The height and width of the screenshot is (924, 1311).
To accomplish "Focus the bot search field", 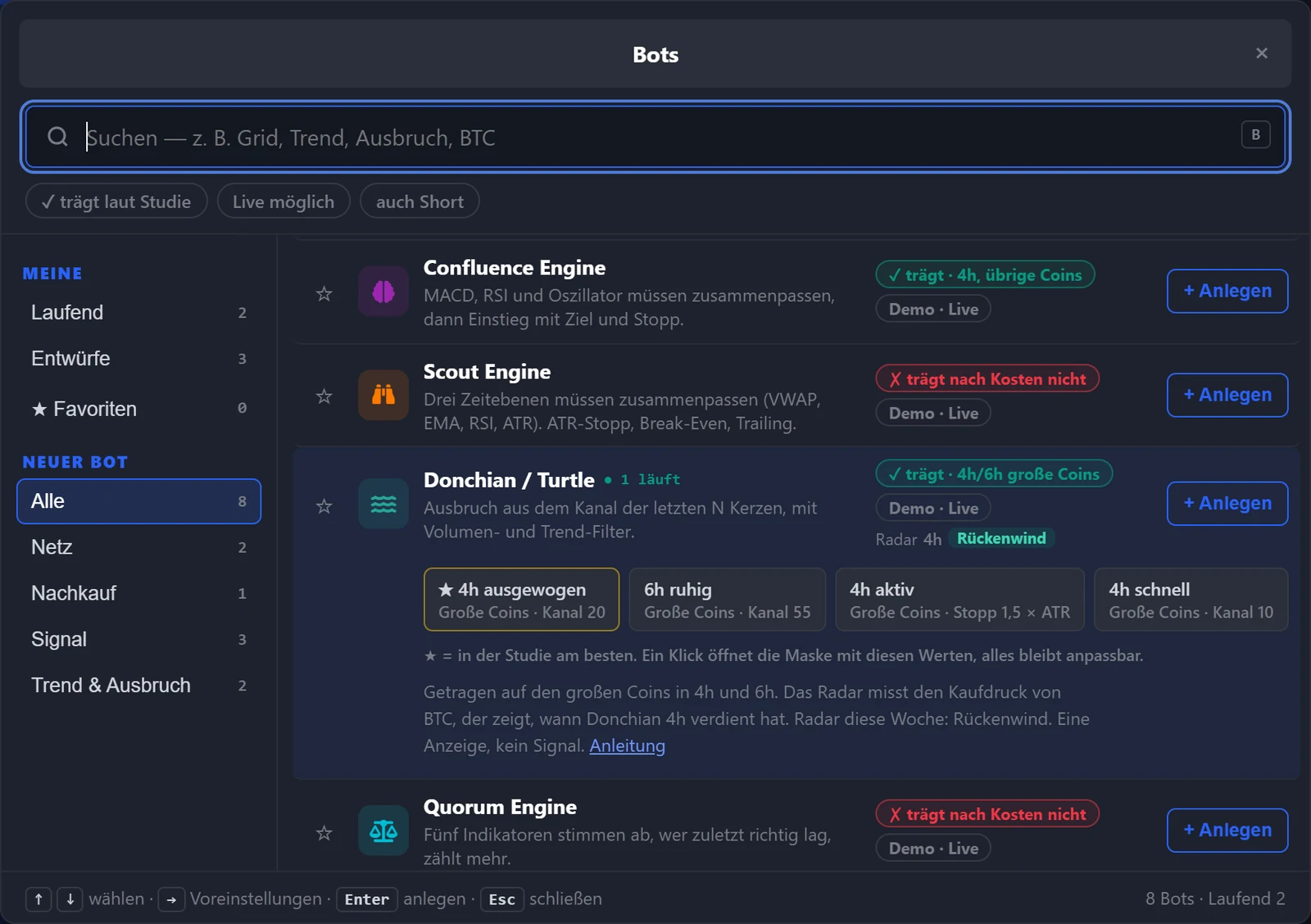I will [x=655, y=137].
